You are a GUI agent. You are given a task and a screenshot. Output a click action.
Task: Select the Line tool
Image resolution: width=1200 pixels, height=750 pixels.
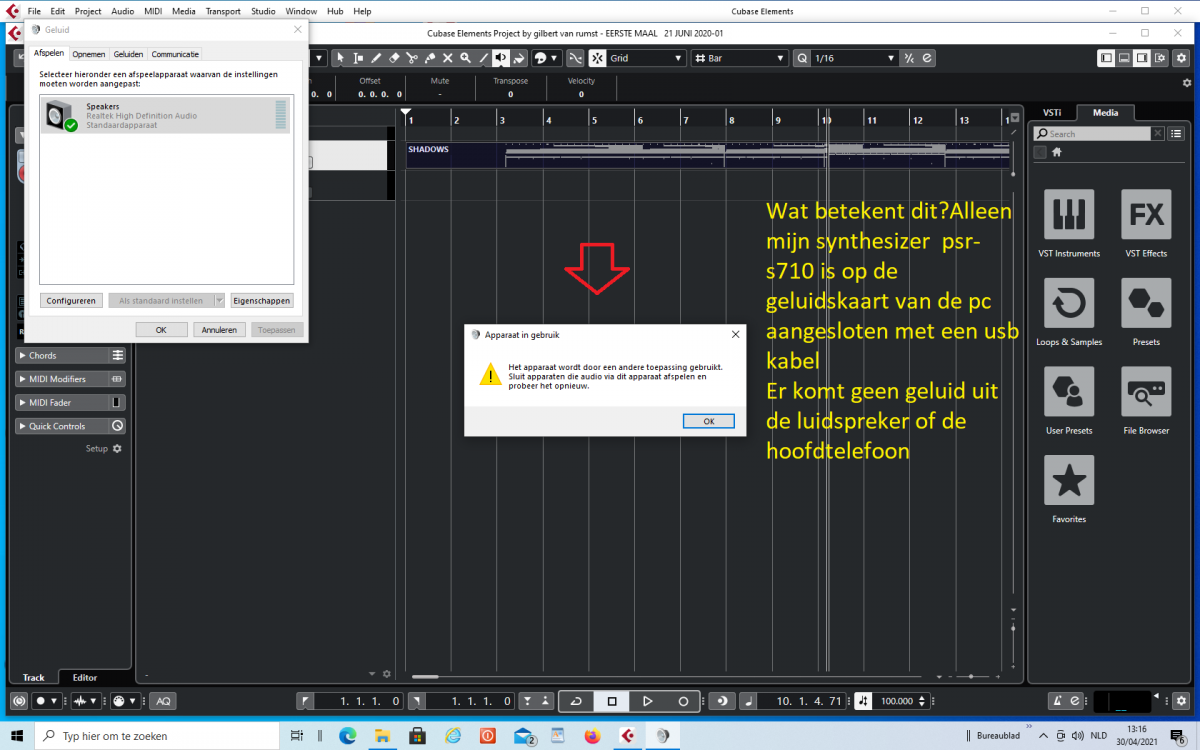tap(483, 58)
